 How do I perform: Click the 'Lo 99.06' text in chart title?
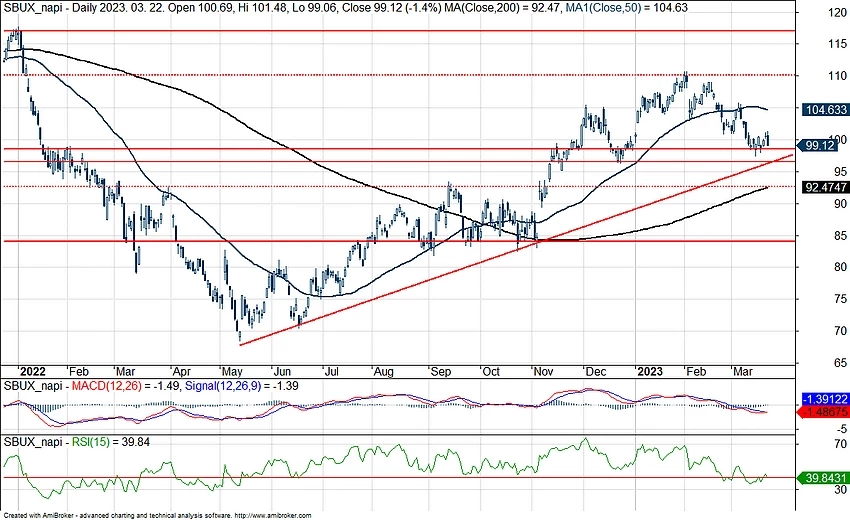point(313,8)
